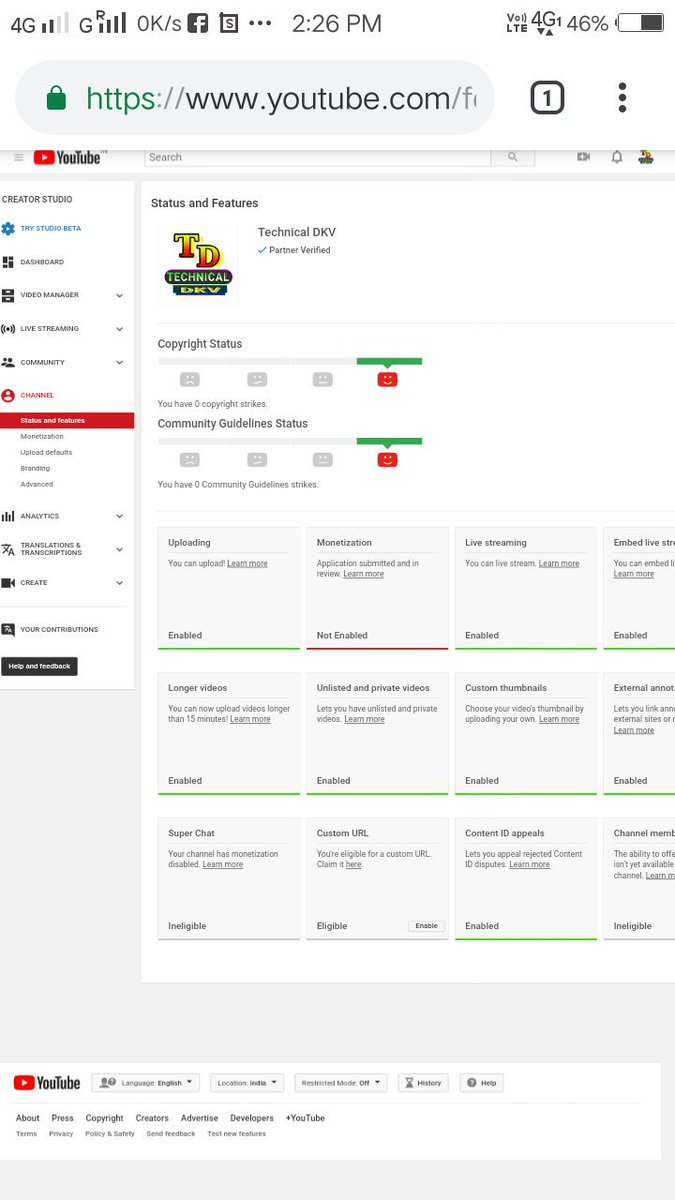Expand the Live Streaming section
This screenshot has height=1200, width=675.
point(120,328)
